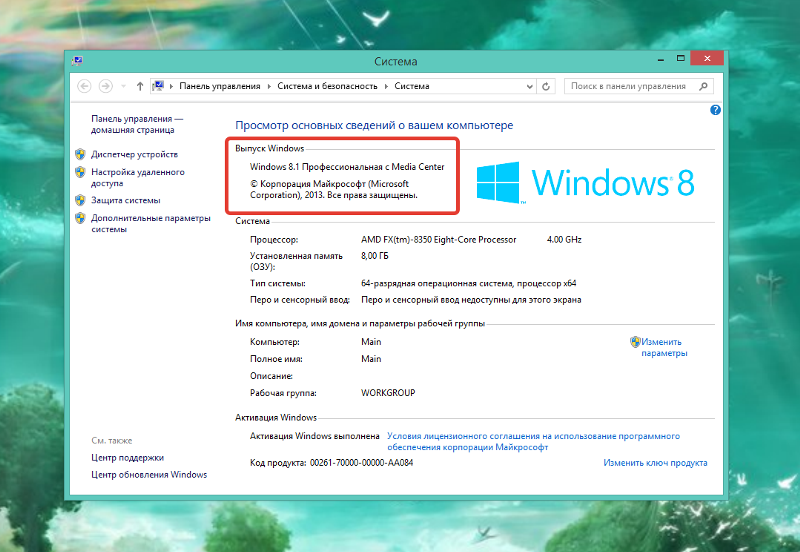Screen dimensions: 800x552
Task: Click 'Windows 8.1 Профессиональная с Media Center' text
Action: (x=347, y=167)
